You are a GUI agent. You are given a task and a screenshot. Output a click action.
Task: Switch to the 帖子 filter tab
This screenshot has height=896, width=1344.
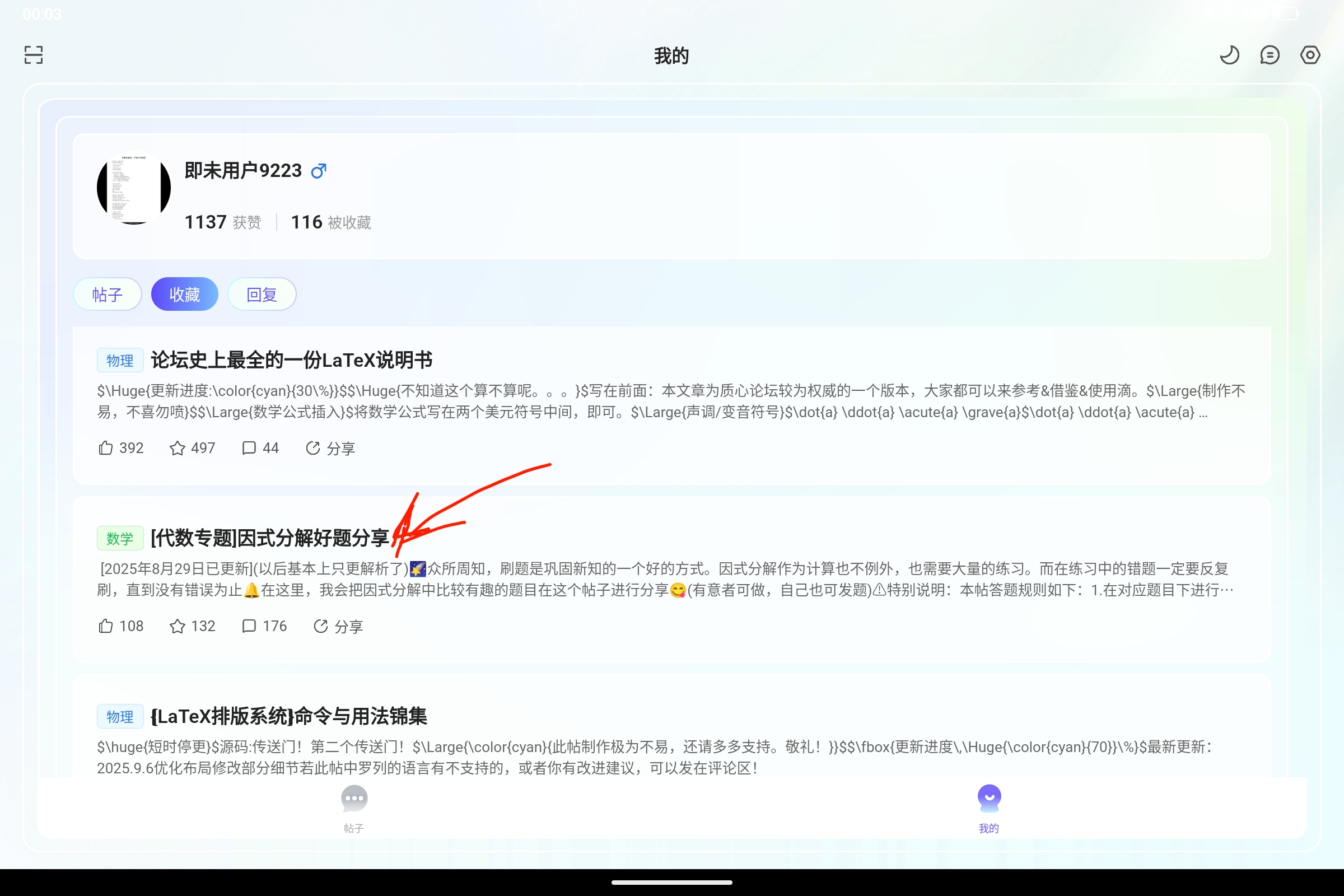point(108,293)
